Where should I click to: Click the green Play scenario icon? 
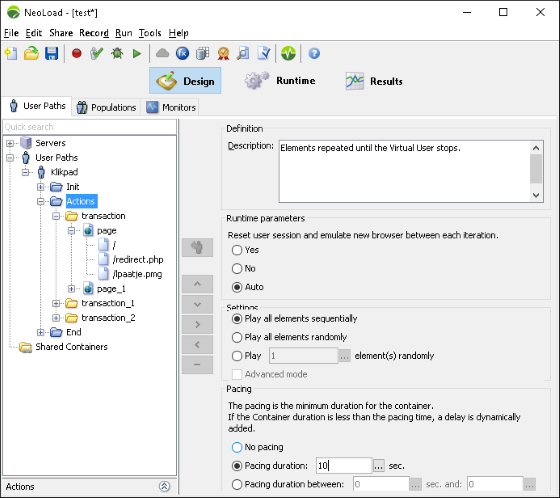pos(136,54)
